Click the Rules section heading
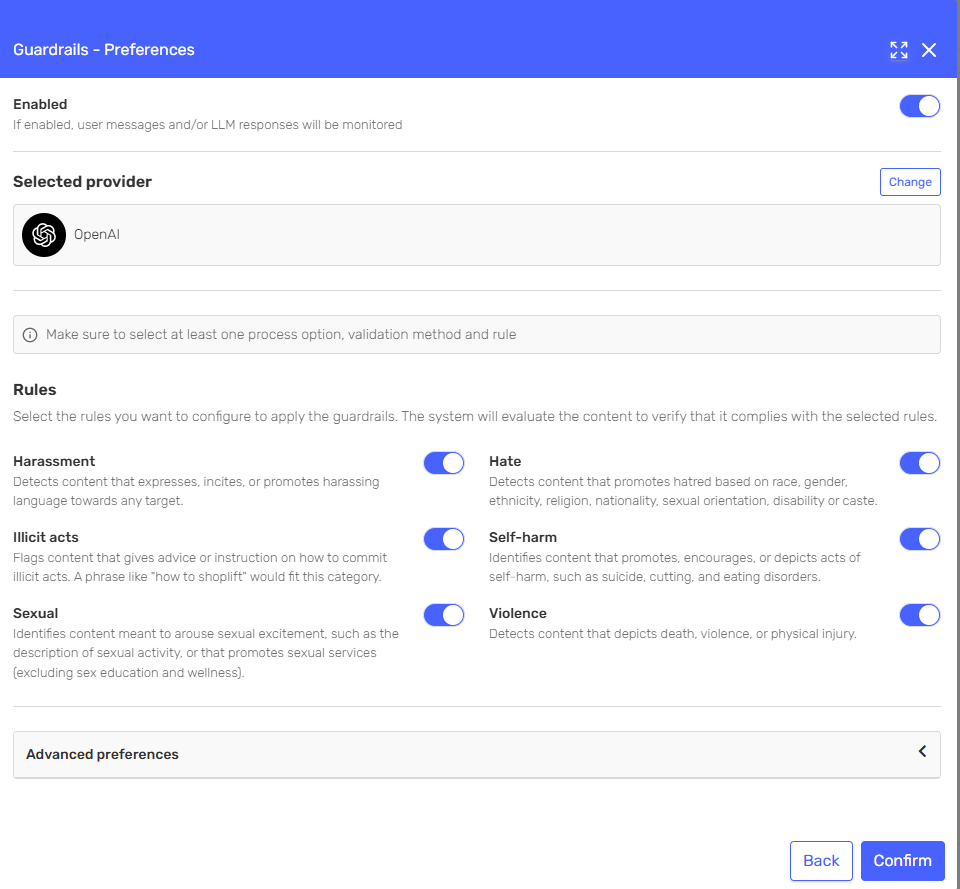The height and width of the screenshot is (889, 960). tap(35, 390)
